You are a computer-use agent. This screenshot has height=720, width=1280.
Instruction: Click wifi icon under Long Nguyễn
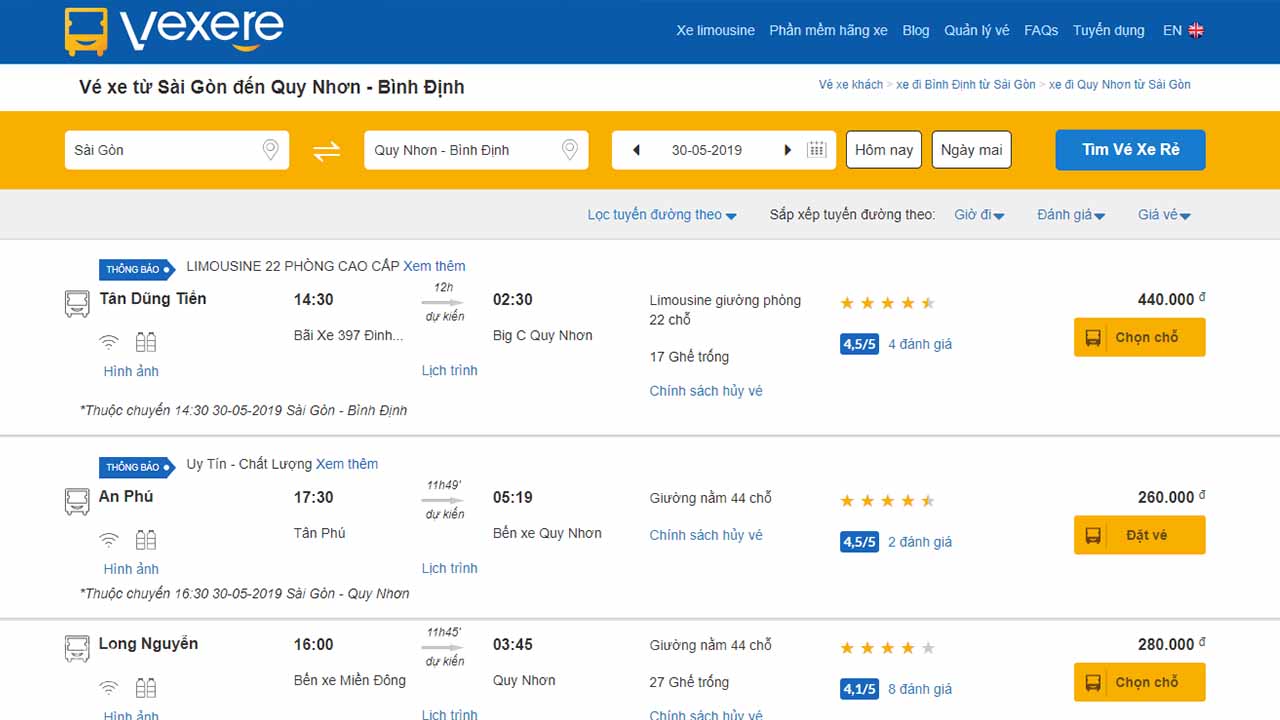coord(109,688)
